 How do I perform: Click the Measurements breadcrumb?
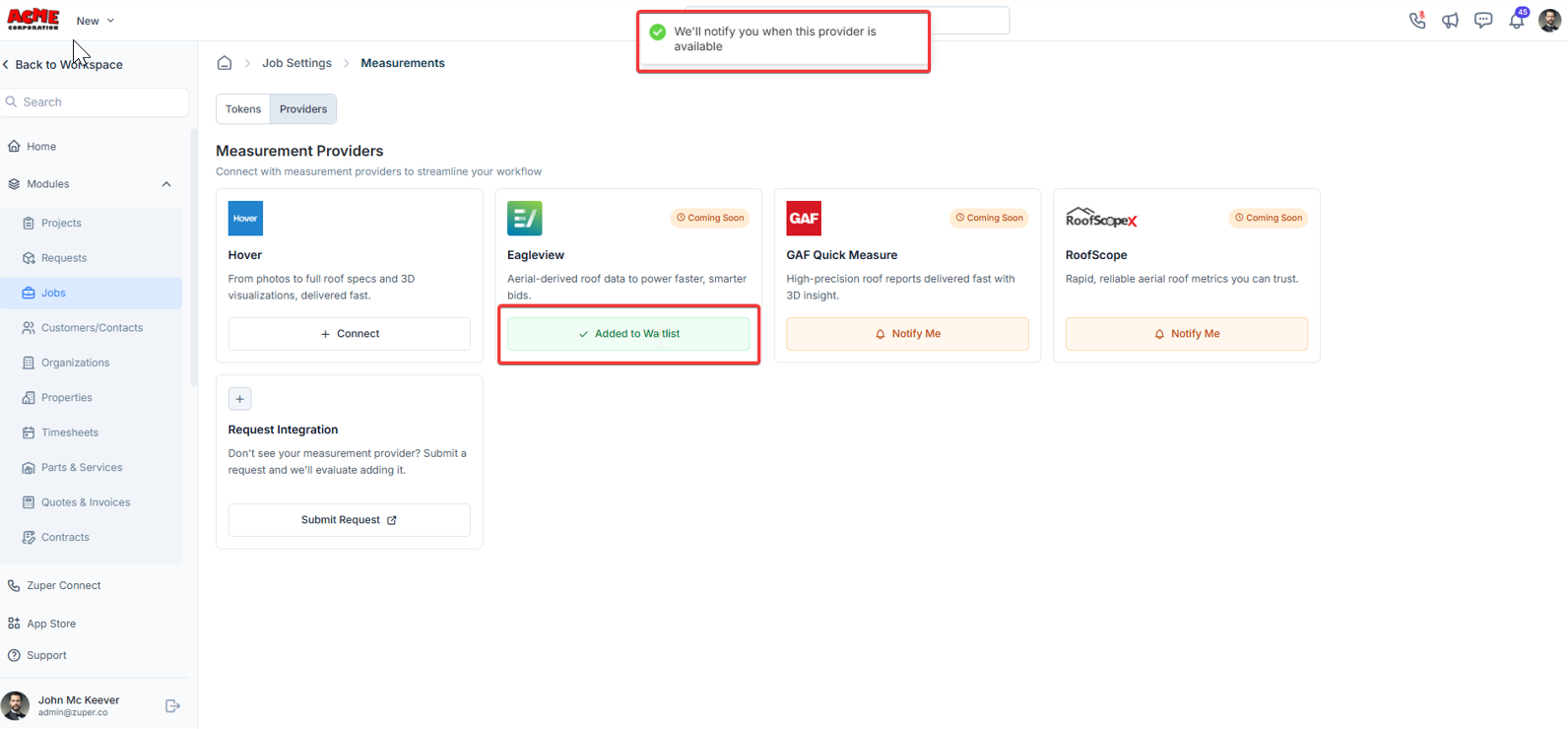click(x=403, y=63)
